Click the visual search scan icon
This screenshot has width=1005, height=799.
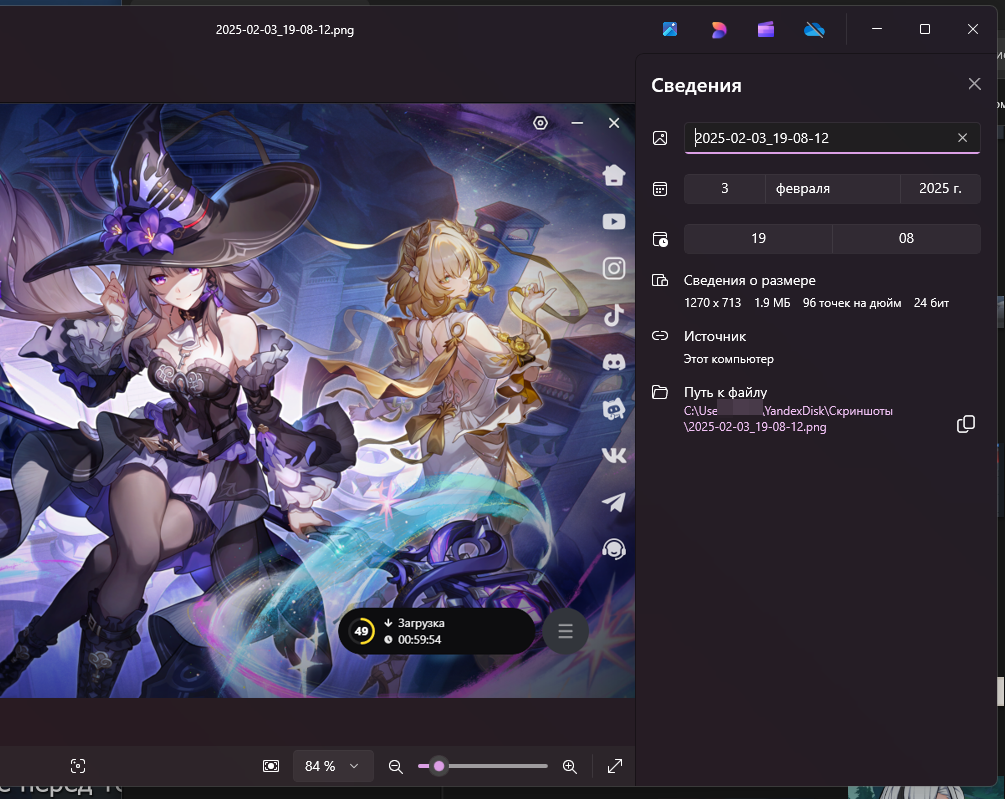coord(78,766)
